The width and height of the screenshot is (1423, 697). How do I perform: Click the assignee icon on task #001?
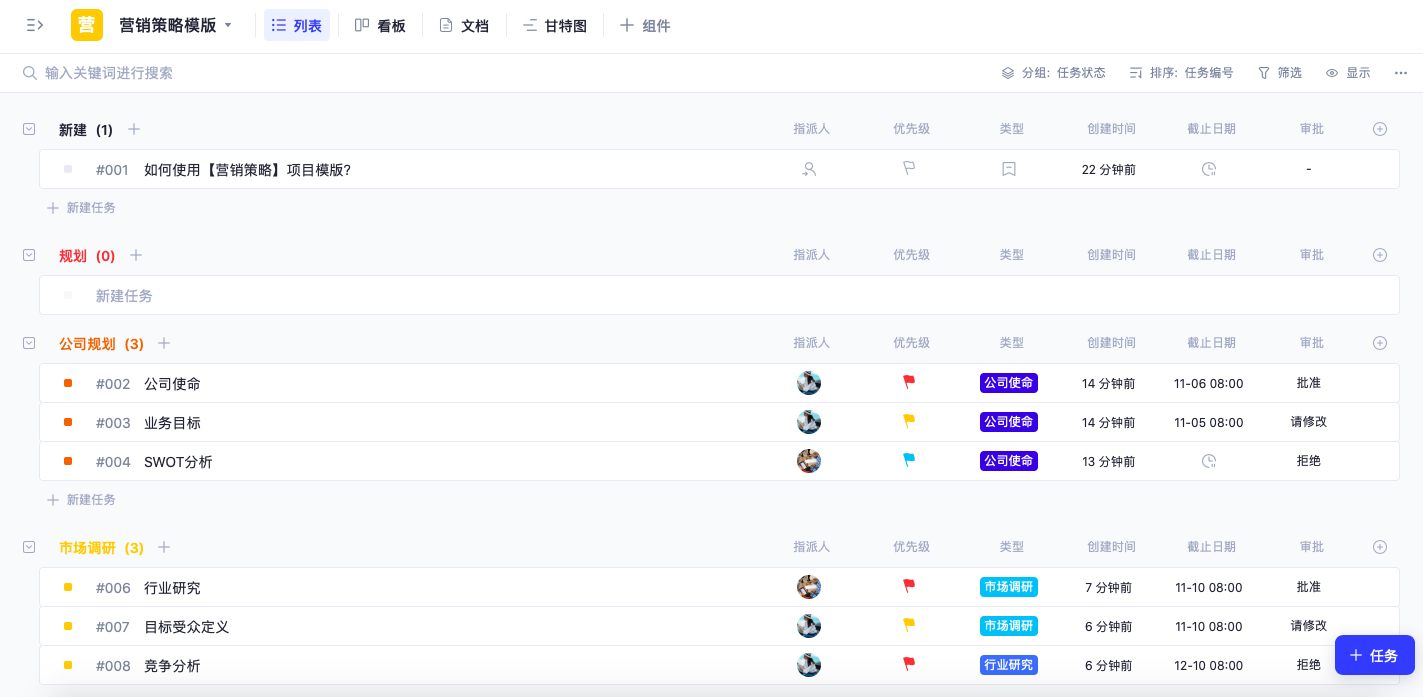pos(808,169)
